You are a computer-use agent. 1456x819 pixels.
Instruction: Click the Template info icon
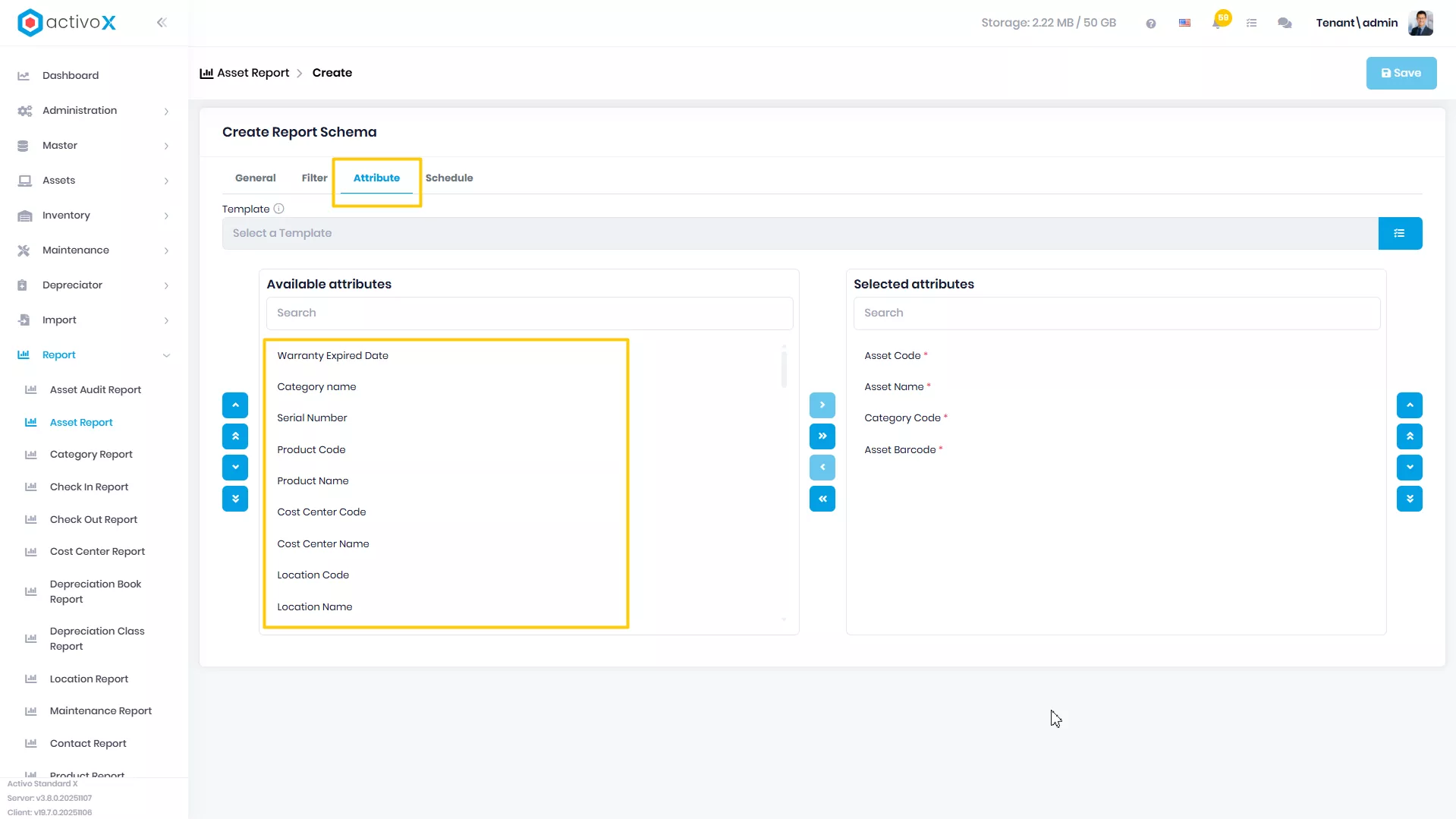[x=278, y=209]
